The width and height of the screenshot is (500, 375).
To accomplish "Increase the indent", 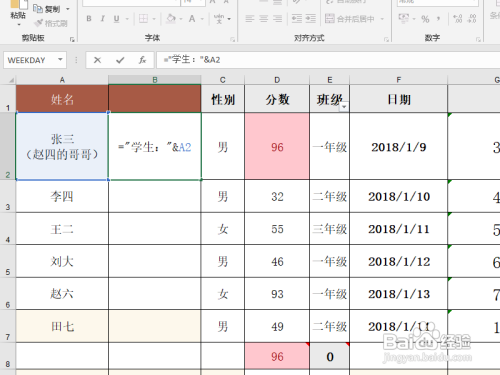I will [x=310, y=19].
